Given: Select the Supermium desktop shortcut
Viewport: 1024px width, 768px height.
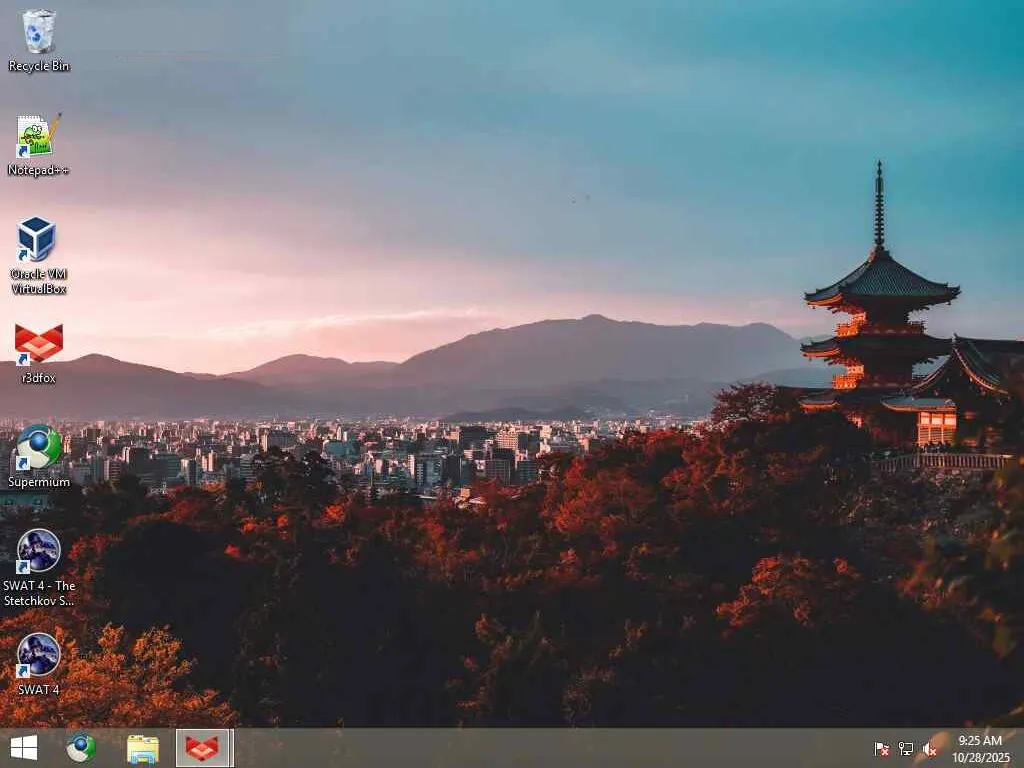Looking at the screenshot, I should pos(39,456).
